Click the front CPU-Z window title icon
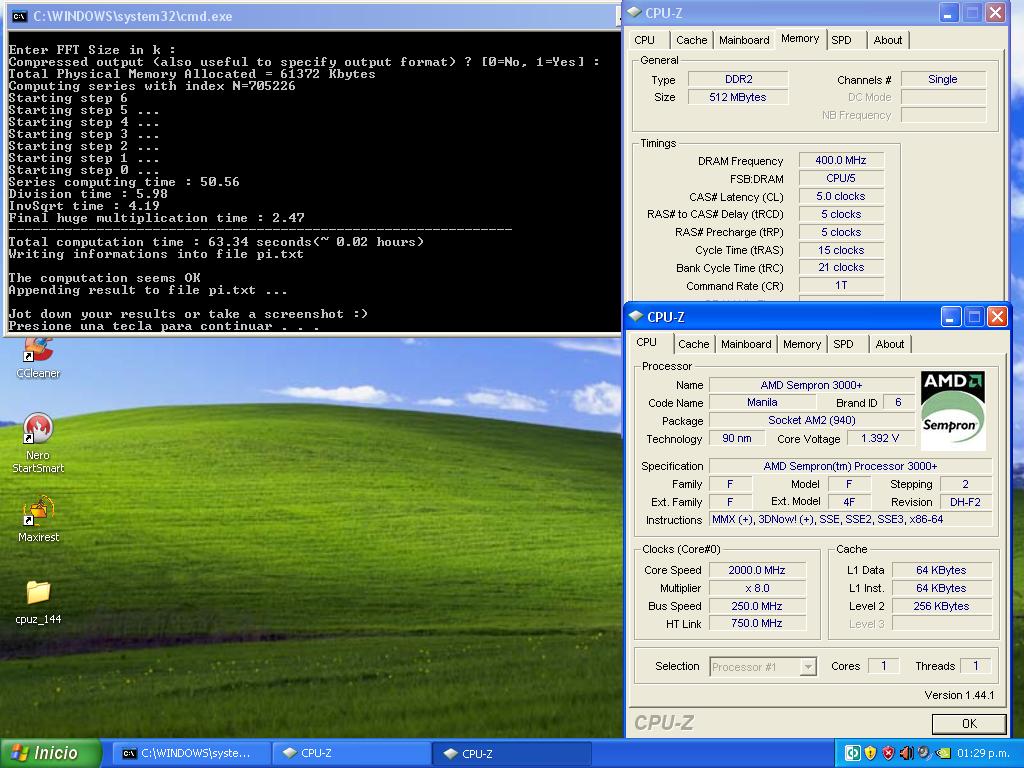This screenshot has width=1024, height=768. pyautogui.click(x=636, y=316)
